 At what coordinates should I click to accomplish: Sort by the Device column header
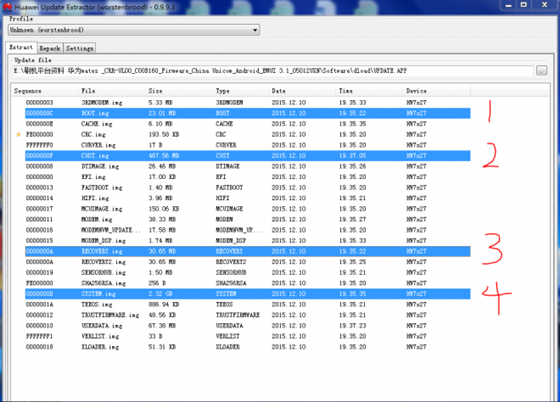(x=436, y=91)
